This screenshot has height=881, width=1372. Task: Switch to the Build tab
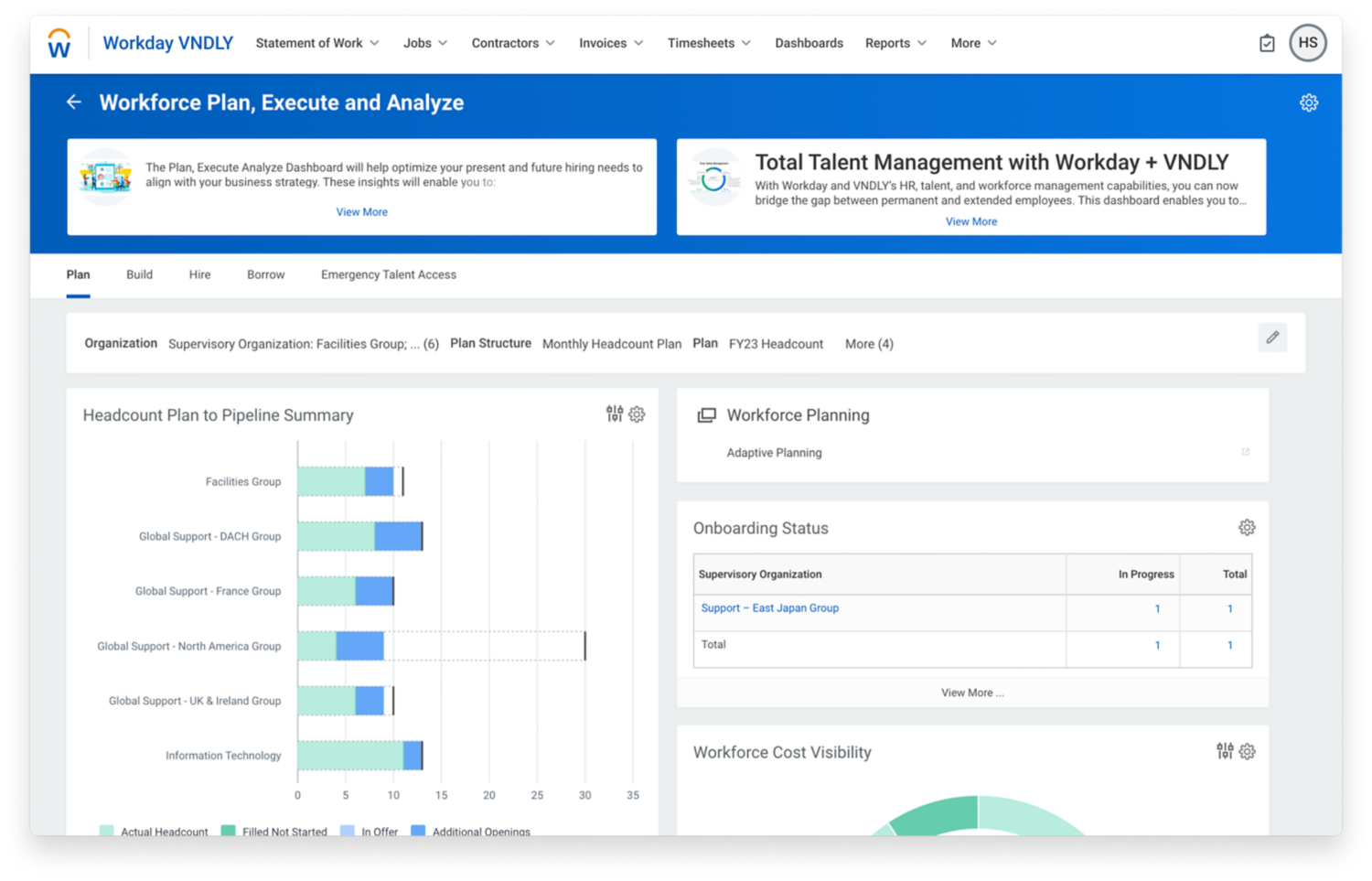pyautogui.click(x=139, y=274)
